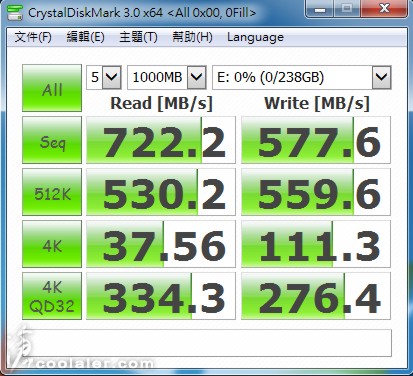Click the CrystalDiskMark title bar icon
Viewport: 413px width, 376px height.
point(15,13)
